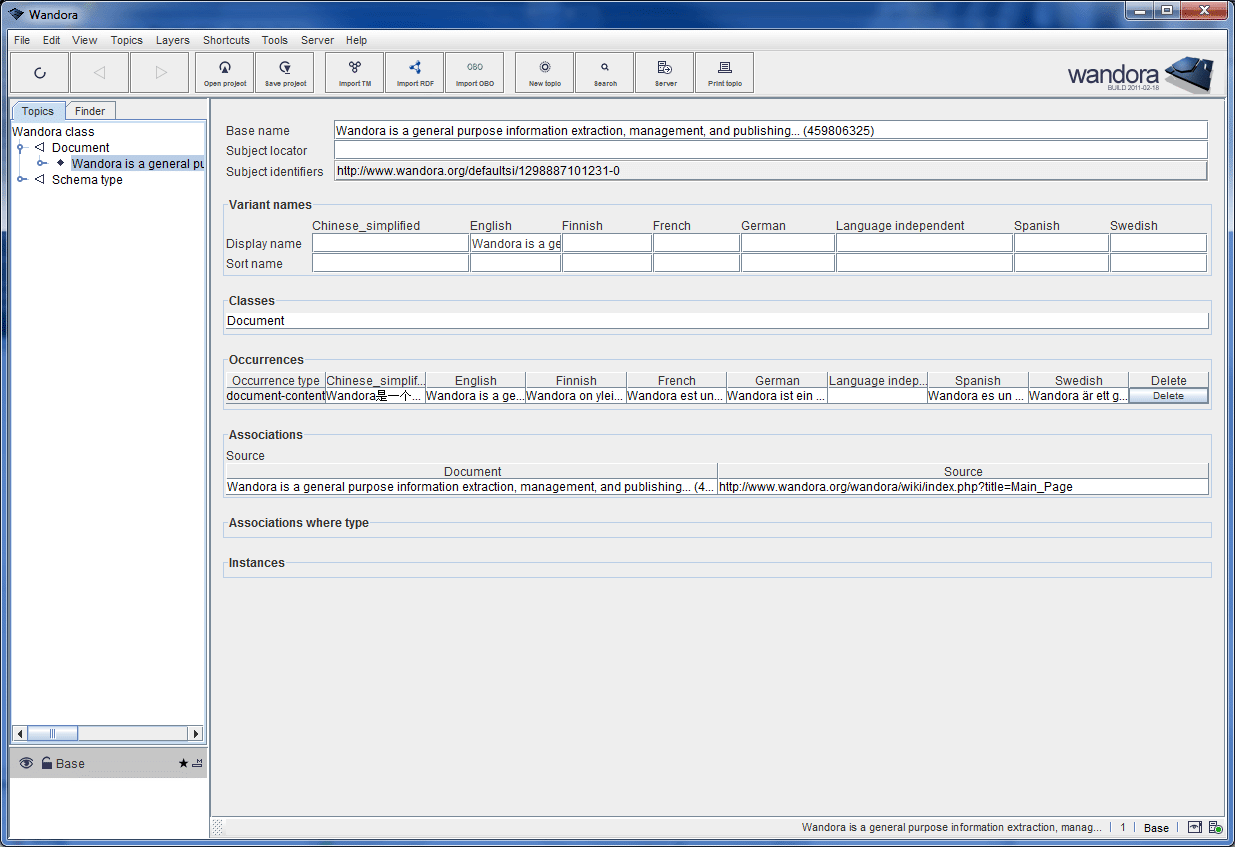Click the Main_Page source URL cell
Screen dimensions: 1235x847
pyautogui.click(x=962, y=487)
